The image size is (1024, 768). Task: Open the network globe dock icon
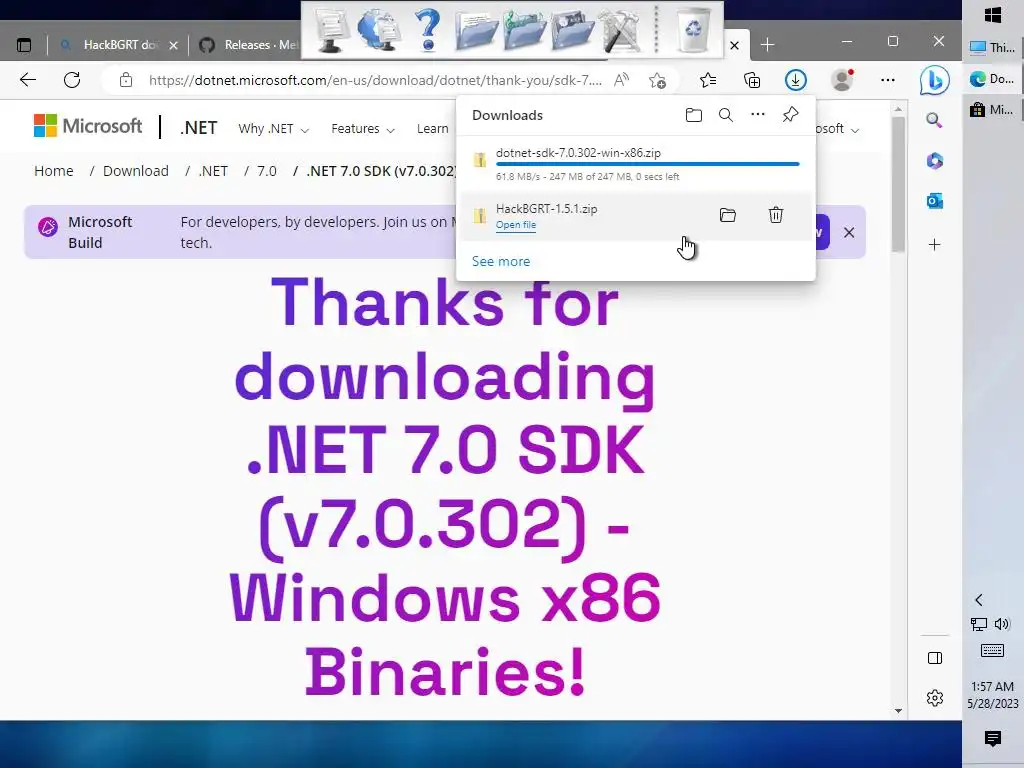379,29
